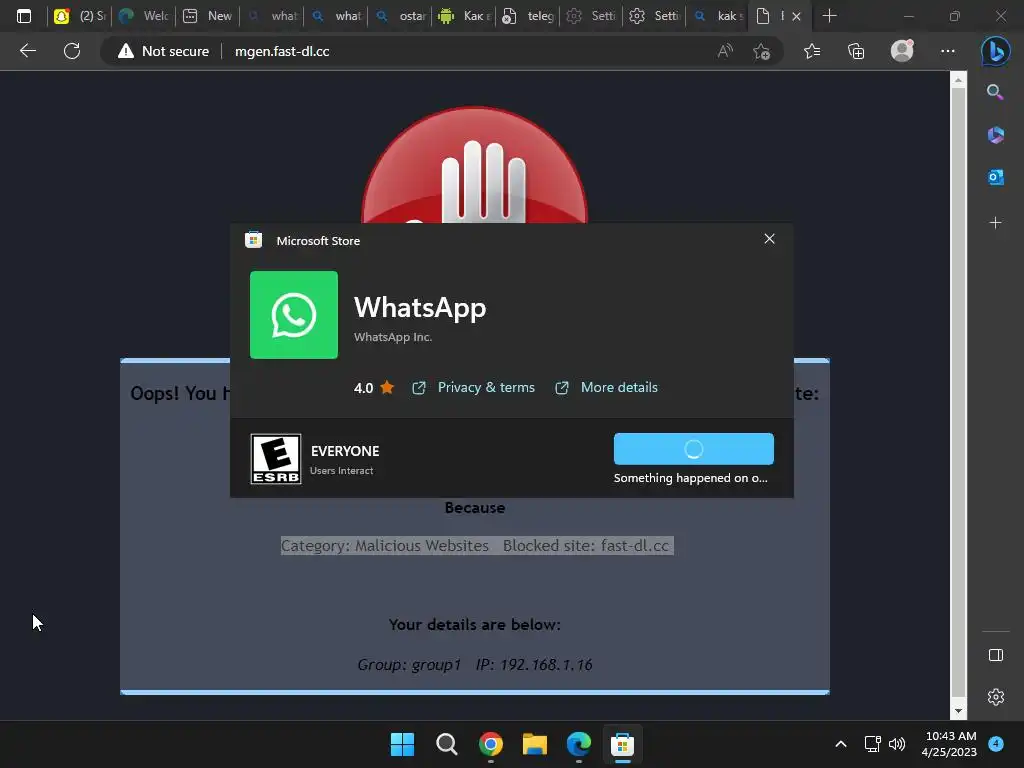
Task: Click page scrollbar down arrow
Action: [x=958, y=711]
